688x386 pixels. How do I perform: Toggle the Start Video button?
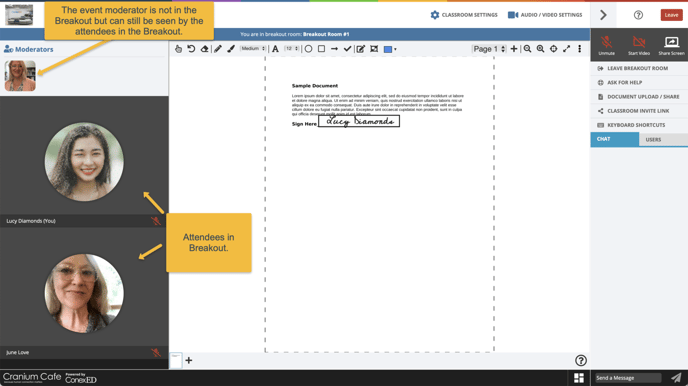tap(638, 45)
